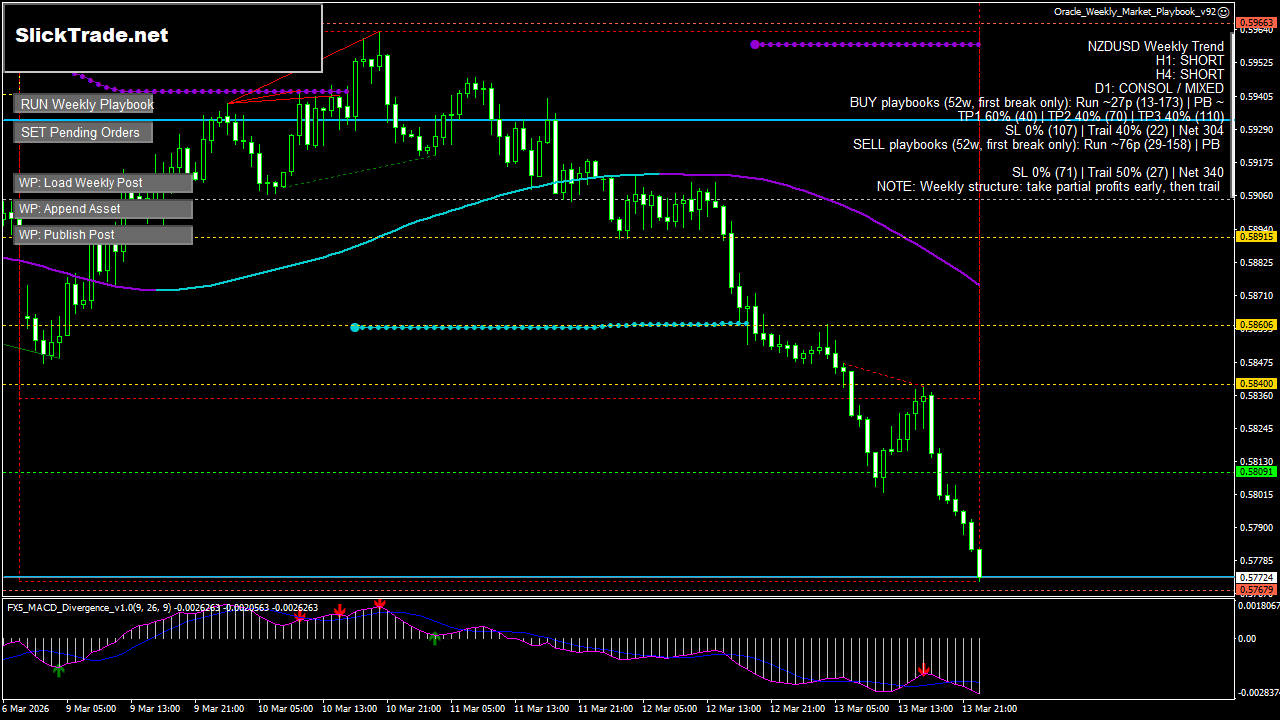Click the SET Pending Orders button
This screenshot has width=1280, height=720.
[84, 132]
